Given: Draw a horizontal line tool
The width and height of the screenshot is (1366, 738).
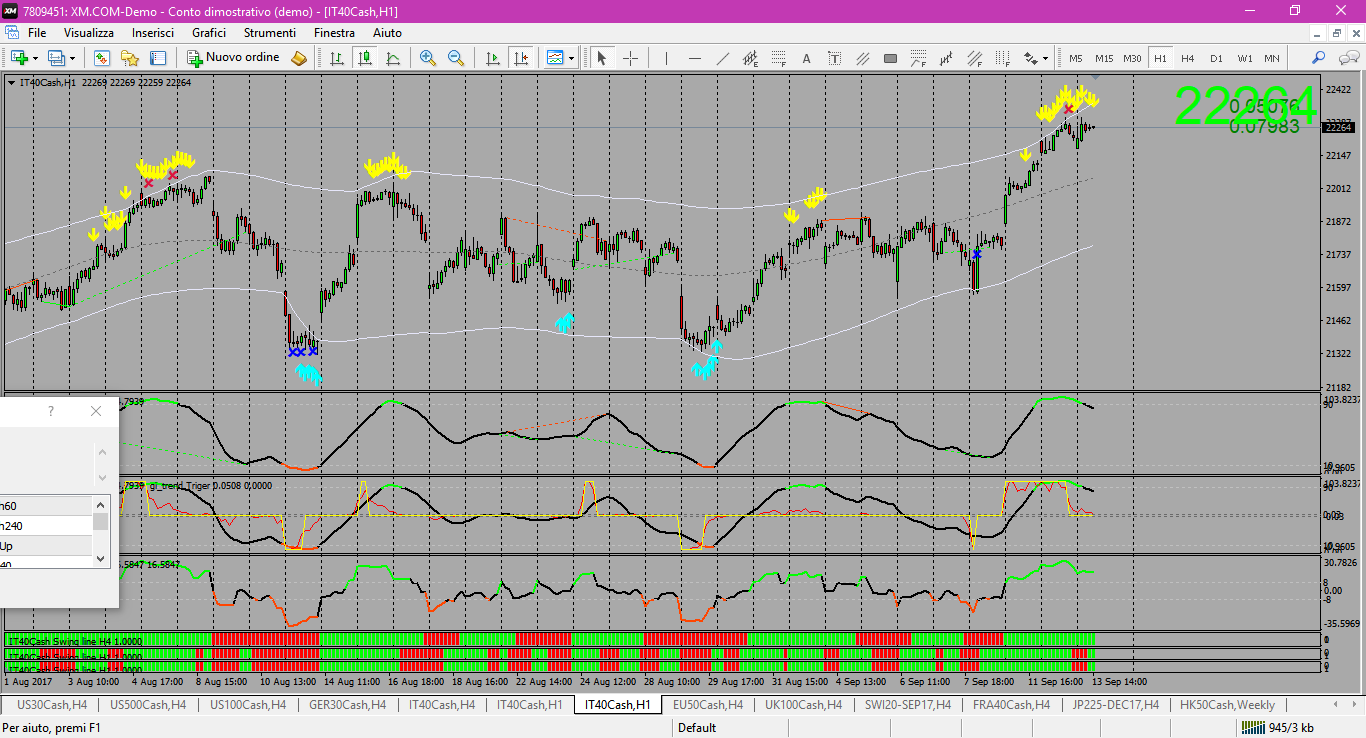Looking at the screenshot, I should [694, 58].
